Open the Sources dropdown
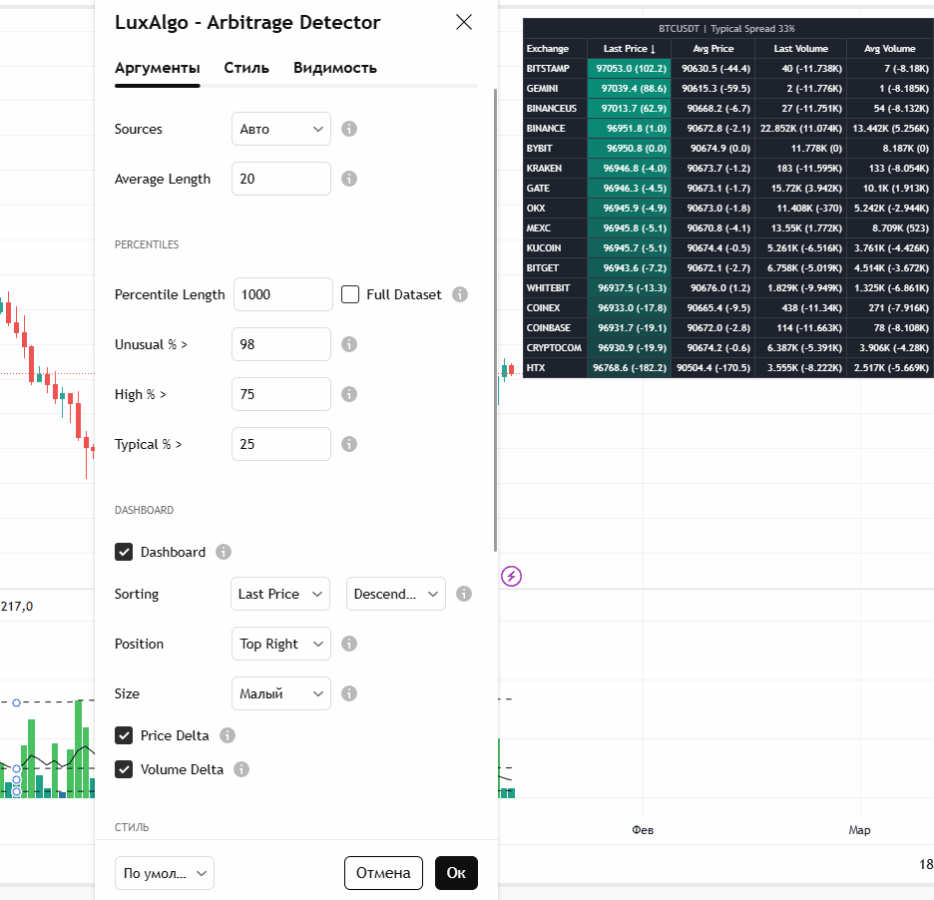This screenshot has height=900, width=934. 281,129
